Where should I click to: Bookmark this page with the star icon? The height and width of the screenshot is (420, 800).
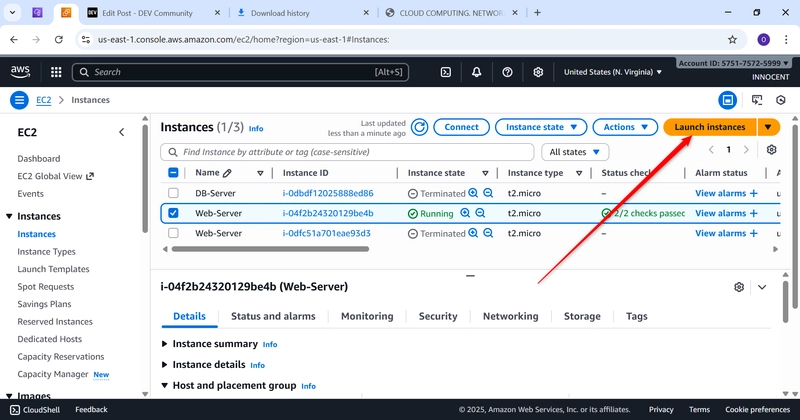(733, 39)
